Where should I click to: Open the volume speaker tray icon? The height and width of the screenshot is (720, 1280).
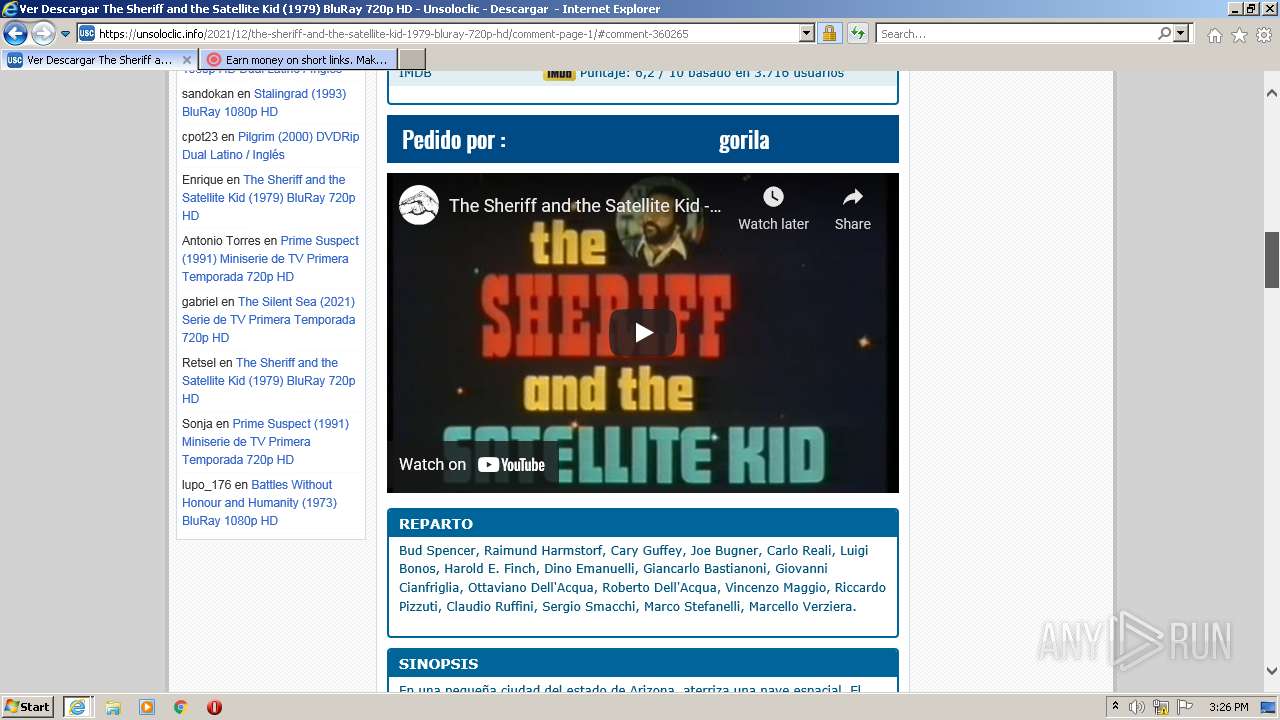[x=1137, y=707]
